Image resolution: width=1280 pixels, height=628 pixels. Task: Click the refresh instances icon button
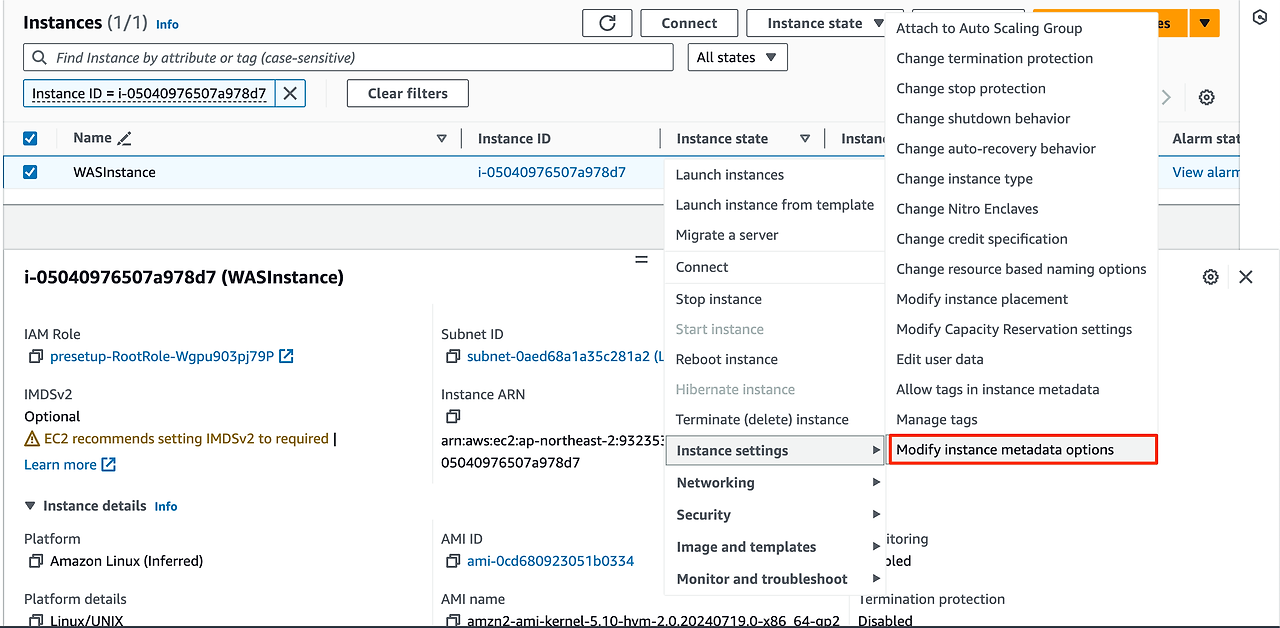coord(607,23)
